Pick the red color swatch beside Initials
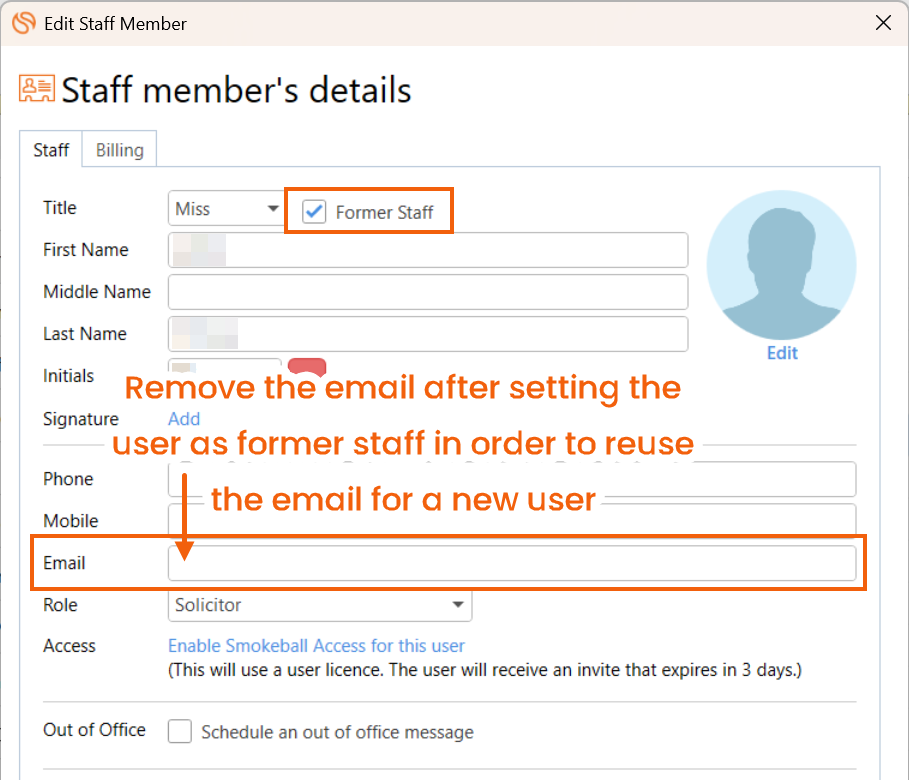This screenshot has height=780, width=909. 307,368
